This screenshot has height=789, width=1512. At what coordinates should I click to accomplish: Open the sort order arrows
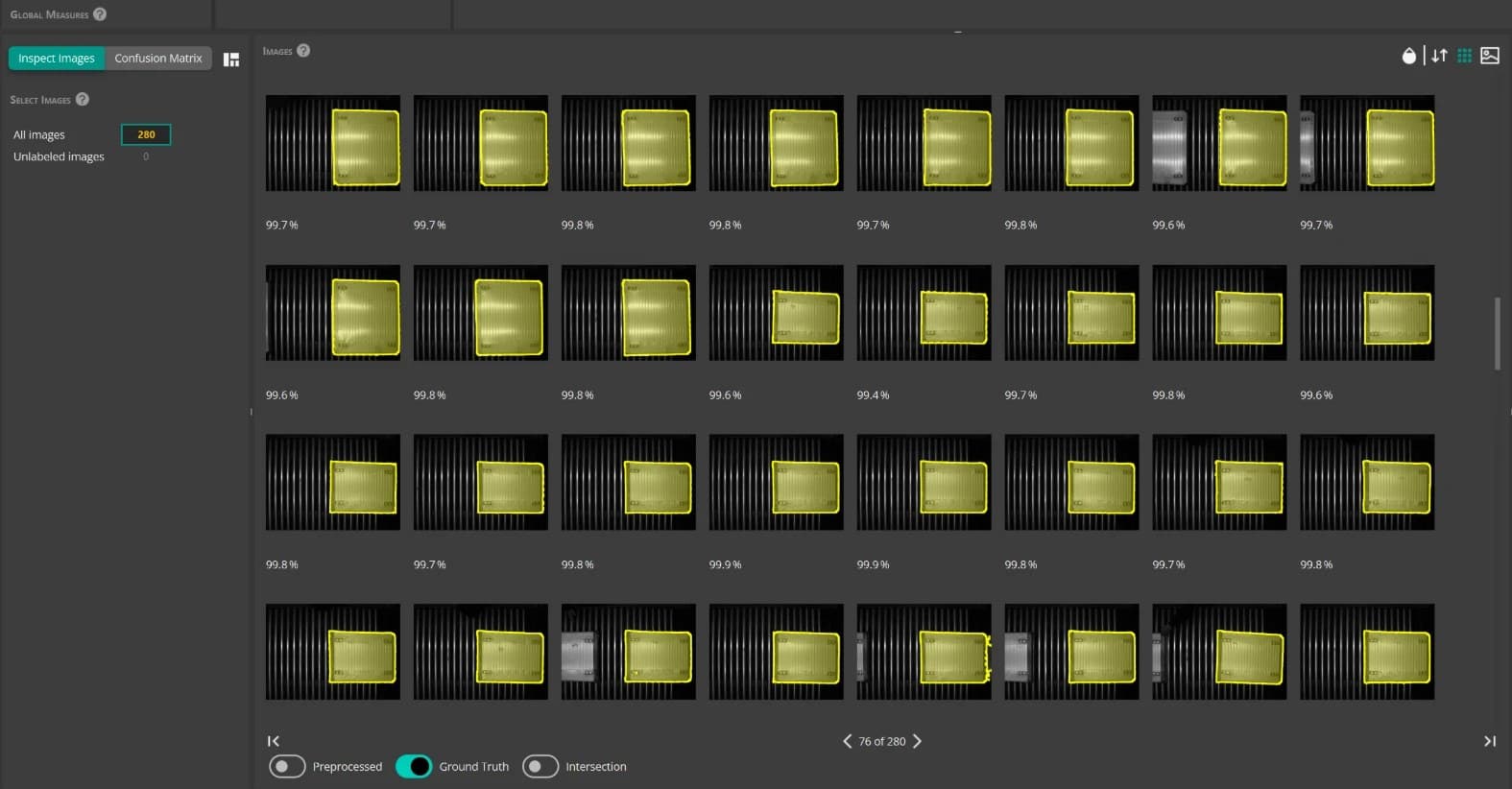1439,56
